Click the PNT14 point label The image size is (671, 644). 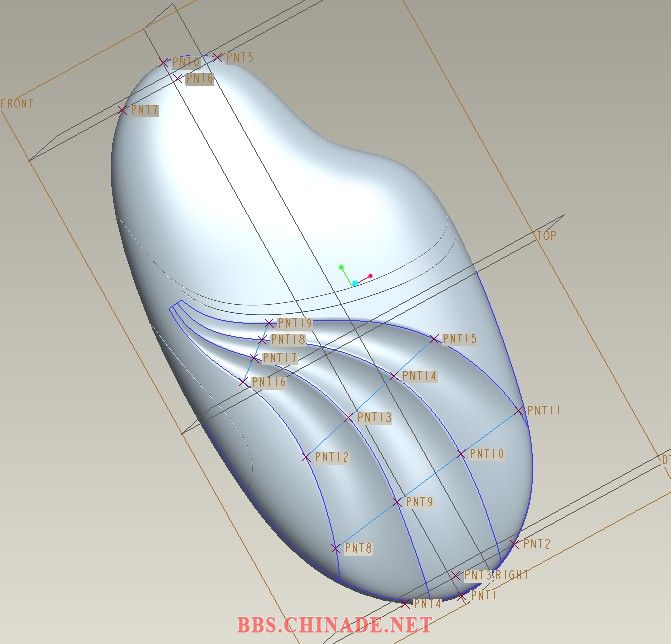[x=419, y=376]
